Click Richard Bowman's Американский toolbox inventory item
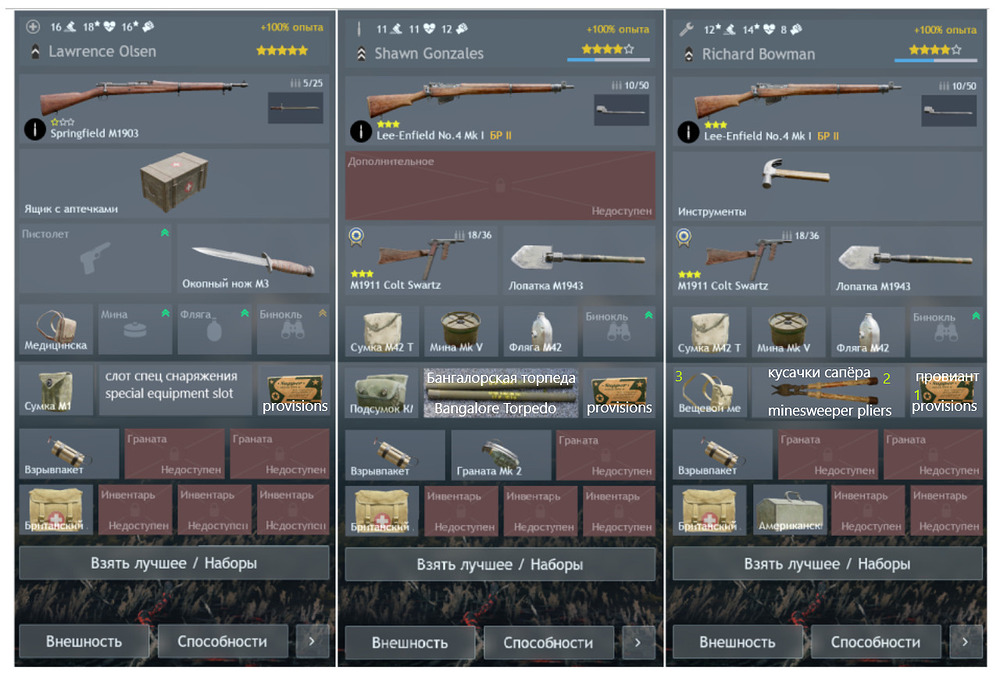This screenshot has width=1000, height=678. pyautogui.click(x=790, y=510)
